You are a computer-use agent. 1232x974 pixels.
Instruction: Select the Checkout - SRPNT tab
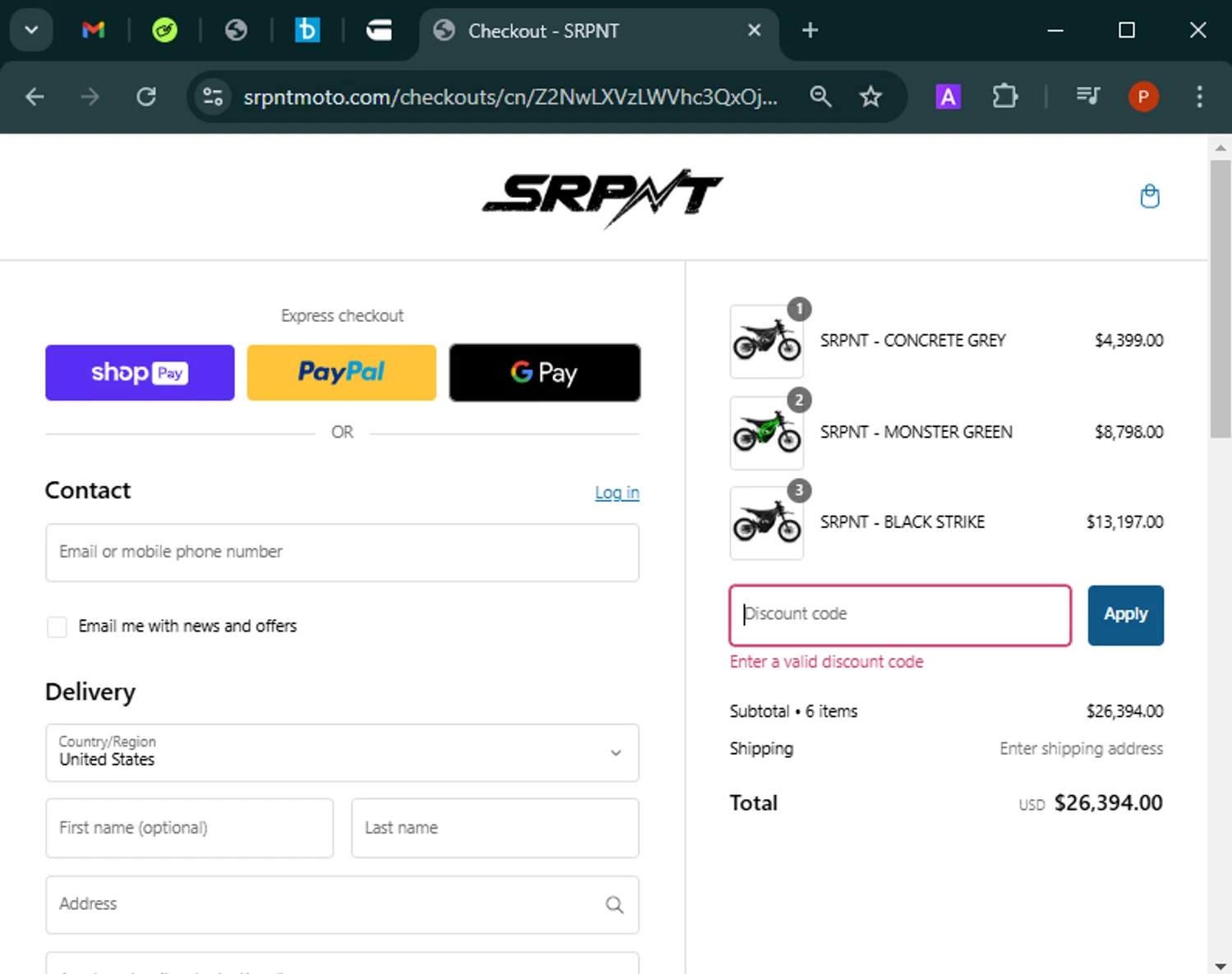click(598, 31)
